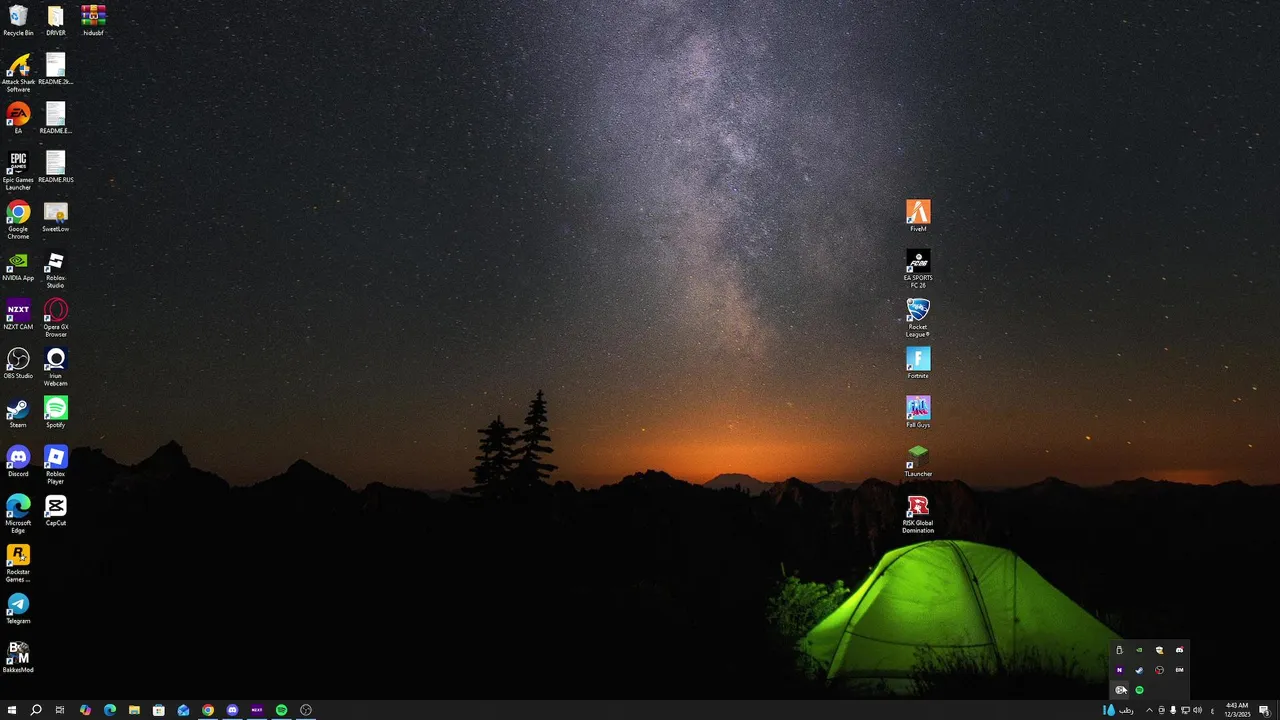Open BM BakkesMod tray icon

click(1179, 670)
